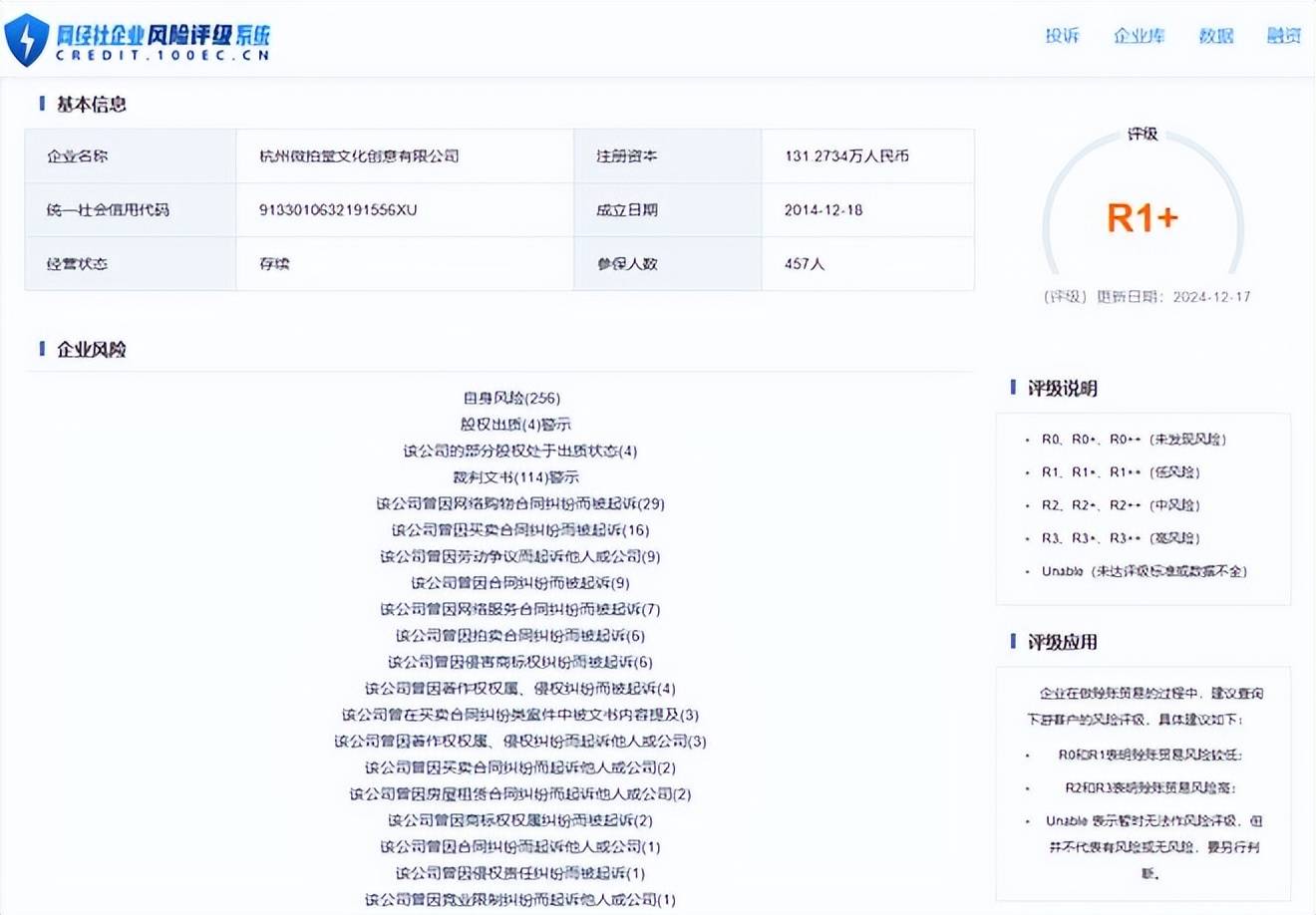Click the 企业名称 label cell

point(131,156)
